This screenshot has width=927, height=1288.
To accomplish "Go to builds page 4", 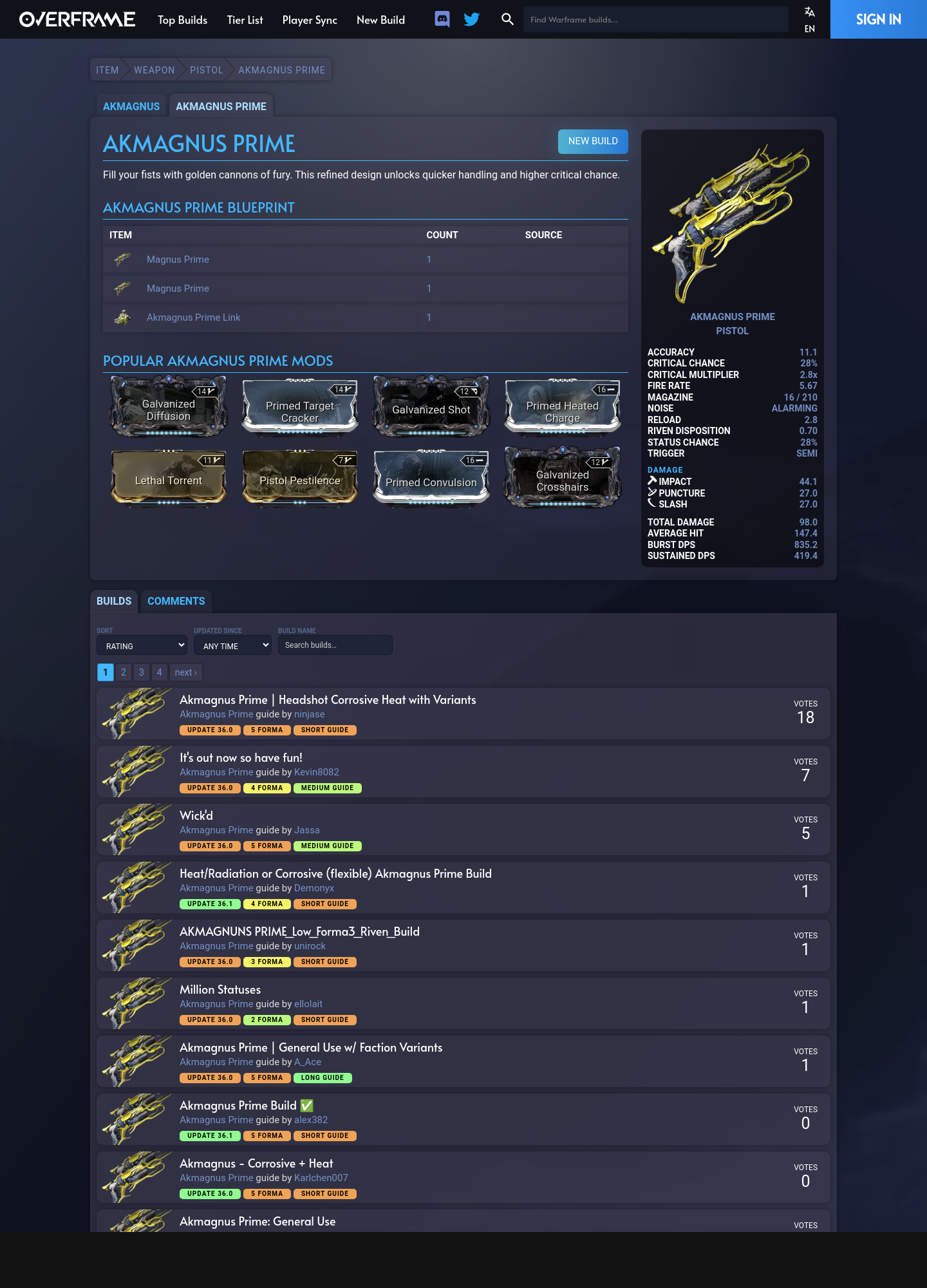I will click(x=160, y=672).
